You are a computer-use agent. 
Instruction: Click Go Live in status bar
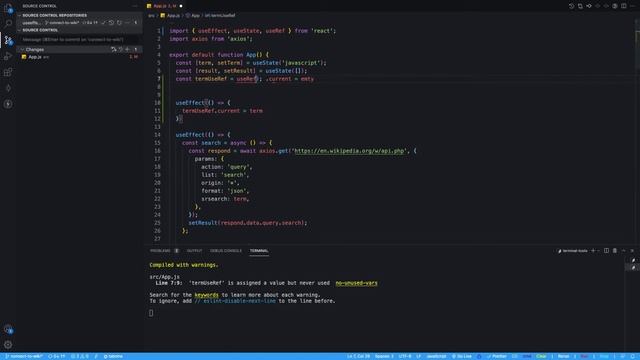pyautogui.click(x=462, y=356)
